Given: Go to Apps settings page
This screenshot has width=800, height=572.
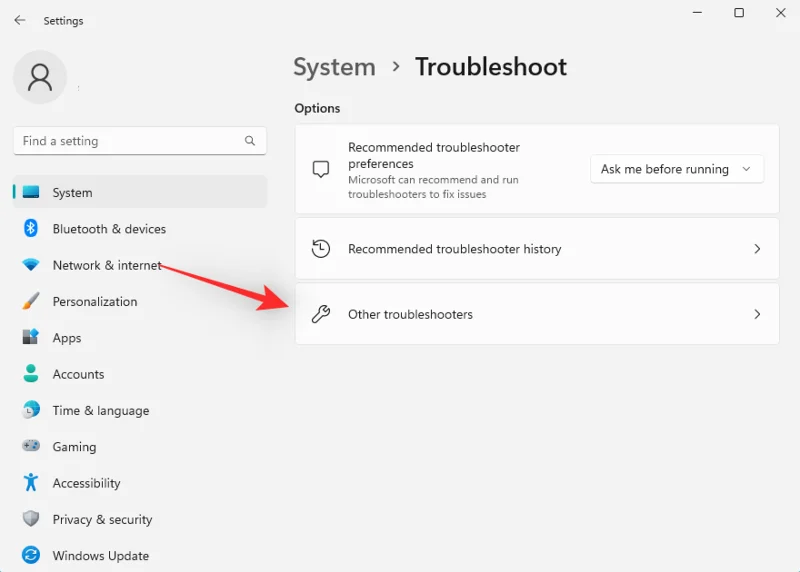Looking at the screenshot, I should 67,338.
